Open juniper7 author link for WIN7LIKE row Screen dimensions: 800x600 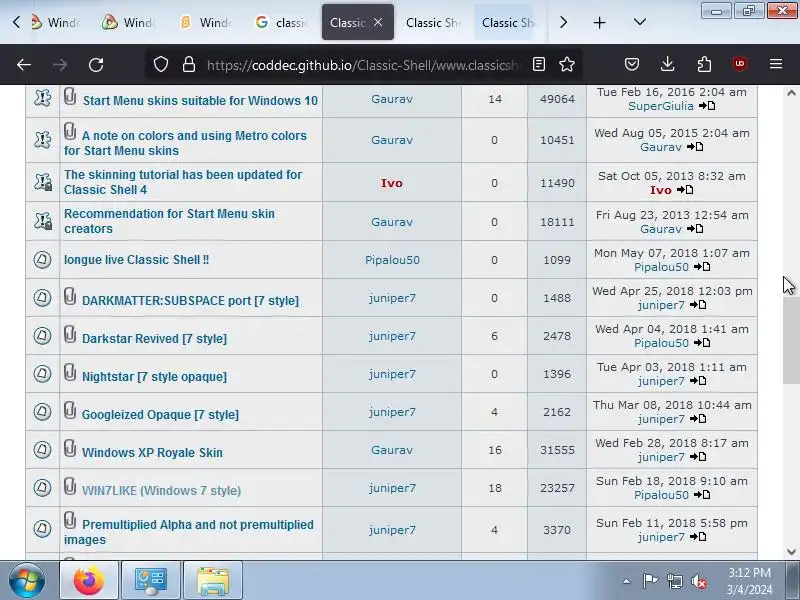click(x=392, y=488)
